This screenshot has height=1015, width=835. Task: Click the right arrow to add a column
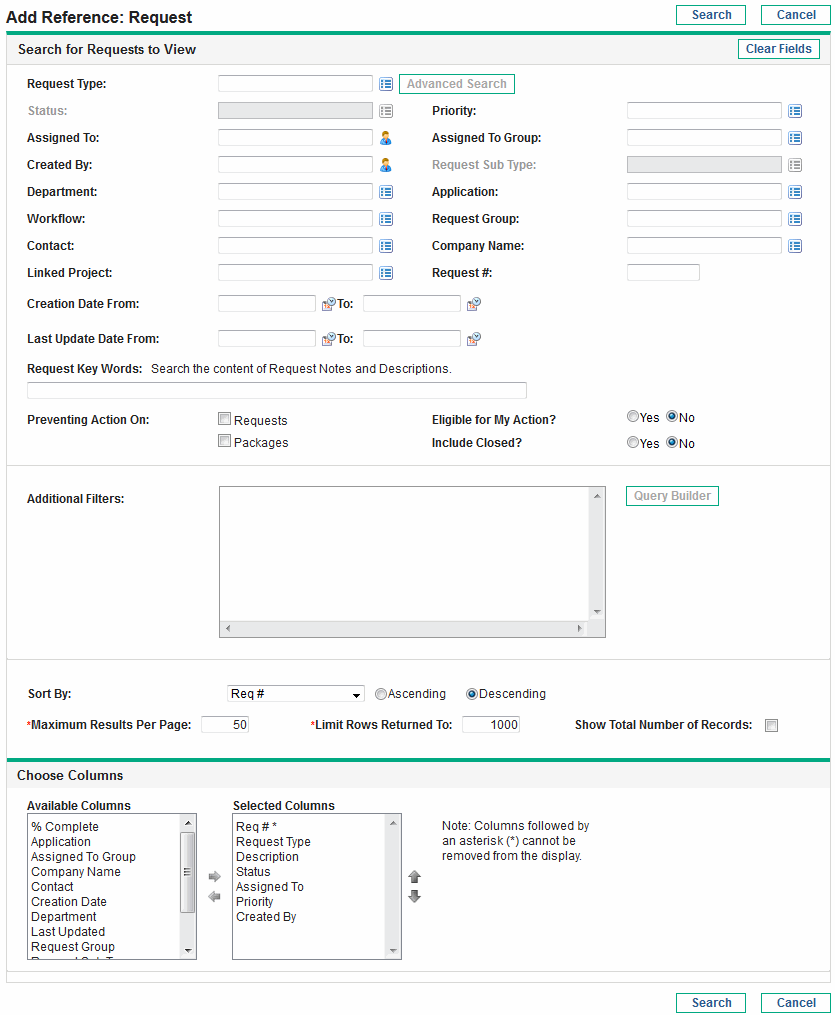point(215,874)
